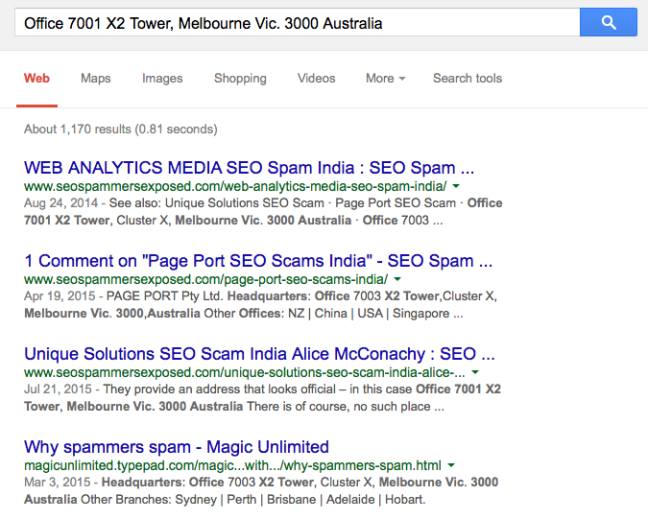Open the WEB ANALYTICS MEDIA SEO Spam result
This screenshot has height=519, width=648.
point(249,168)
